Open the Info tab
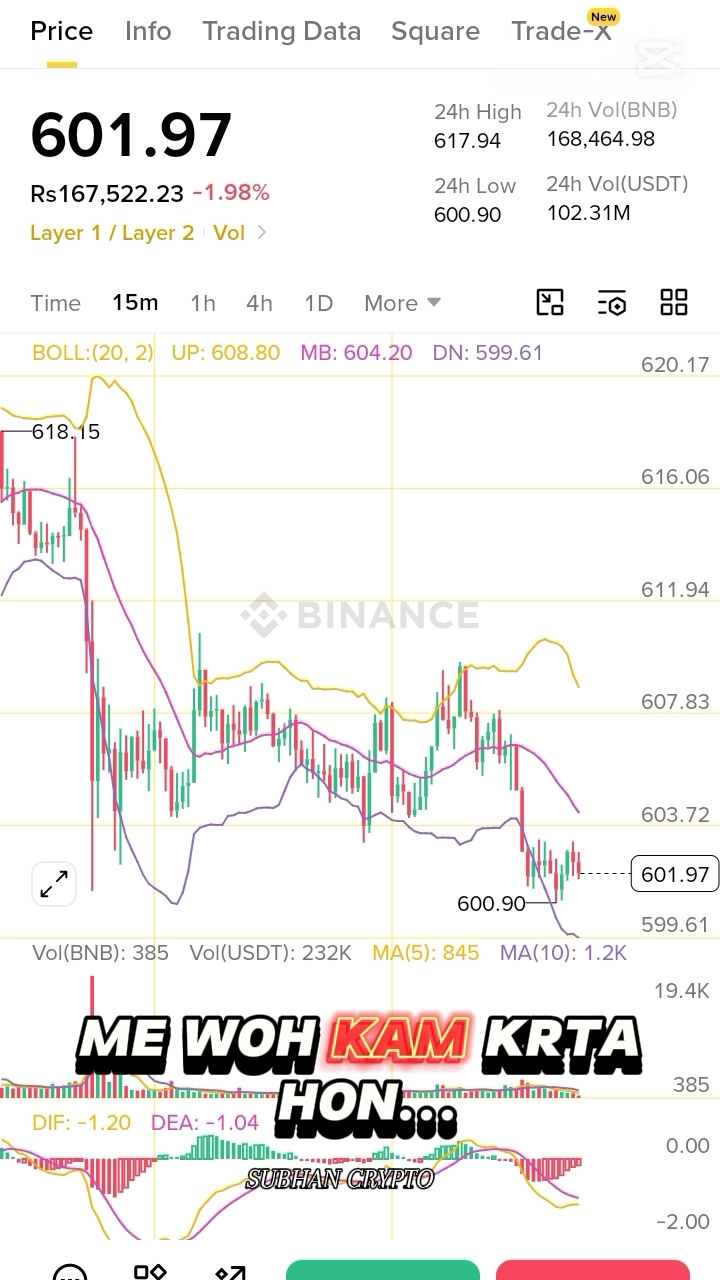720x1280 pixels. pos(148,31)
